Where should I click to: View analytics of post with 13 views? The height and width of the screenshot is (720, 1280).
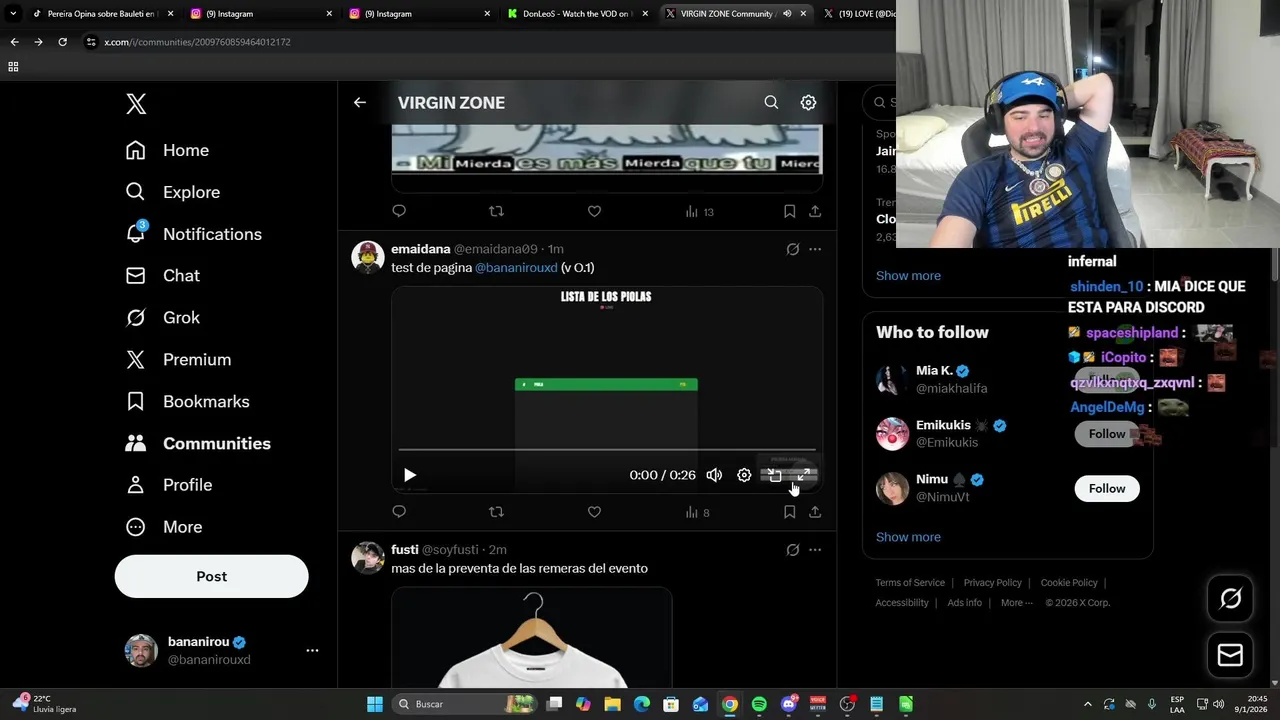699,211
